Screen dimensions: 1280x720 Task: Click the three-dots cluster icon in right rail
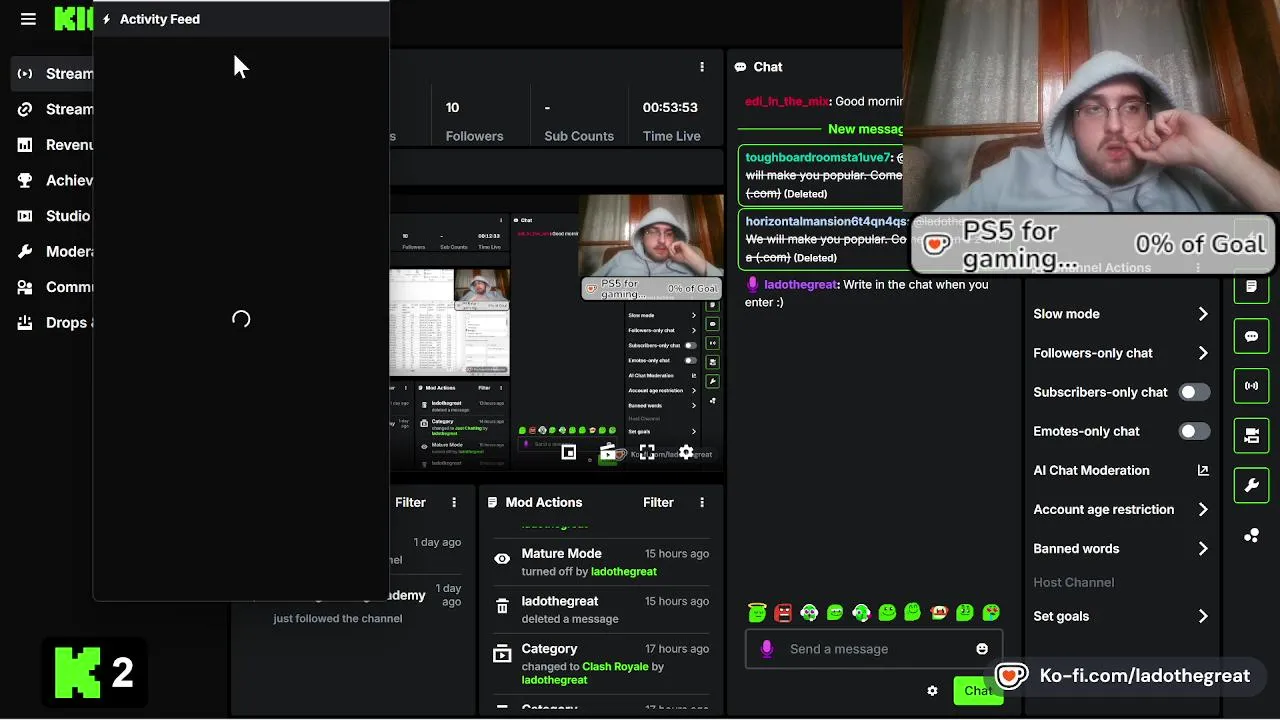(x=1251, y=536)
